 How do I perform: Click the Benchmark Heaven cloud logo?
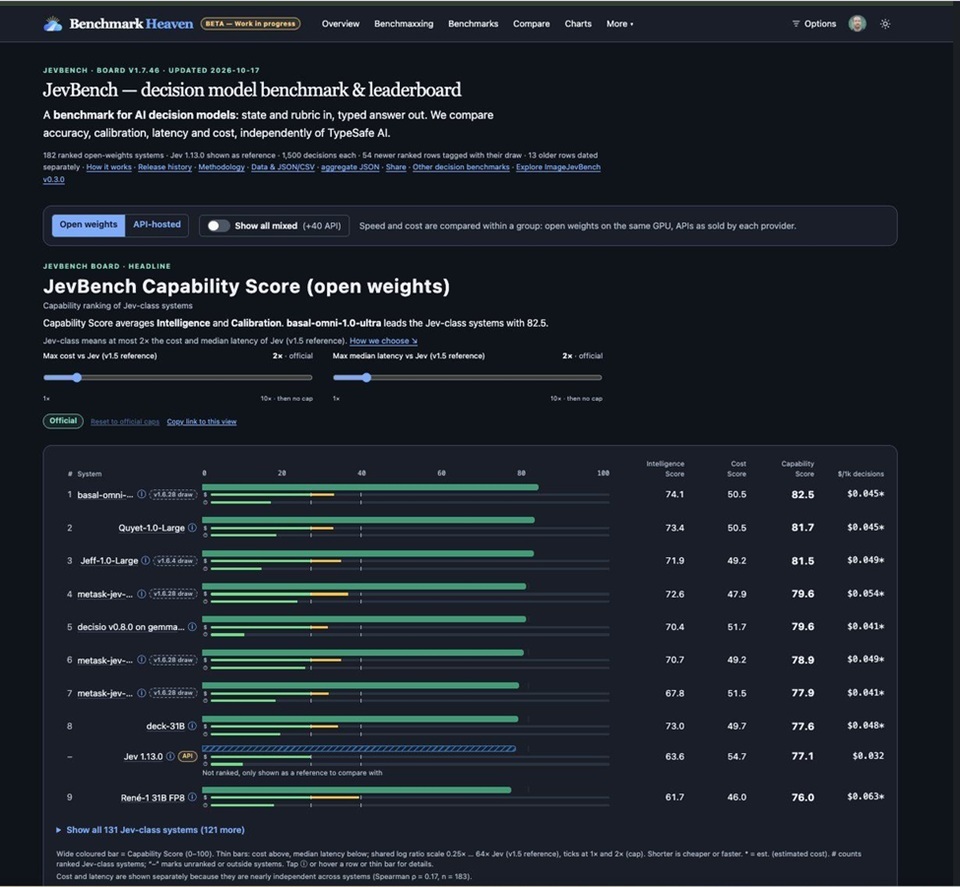53,24
